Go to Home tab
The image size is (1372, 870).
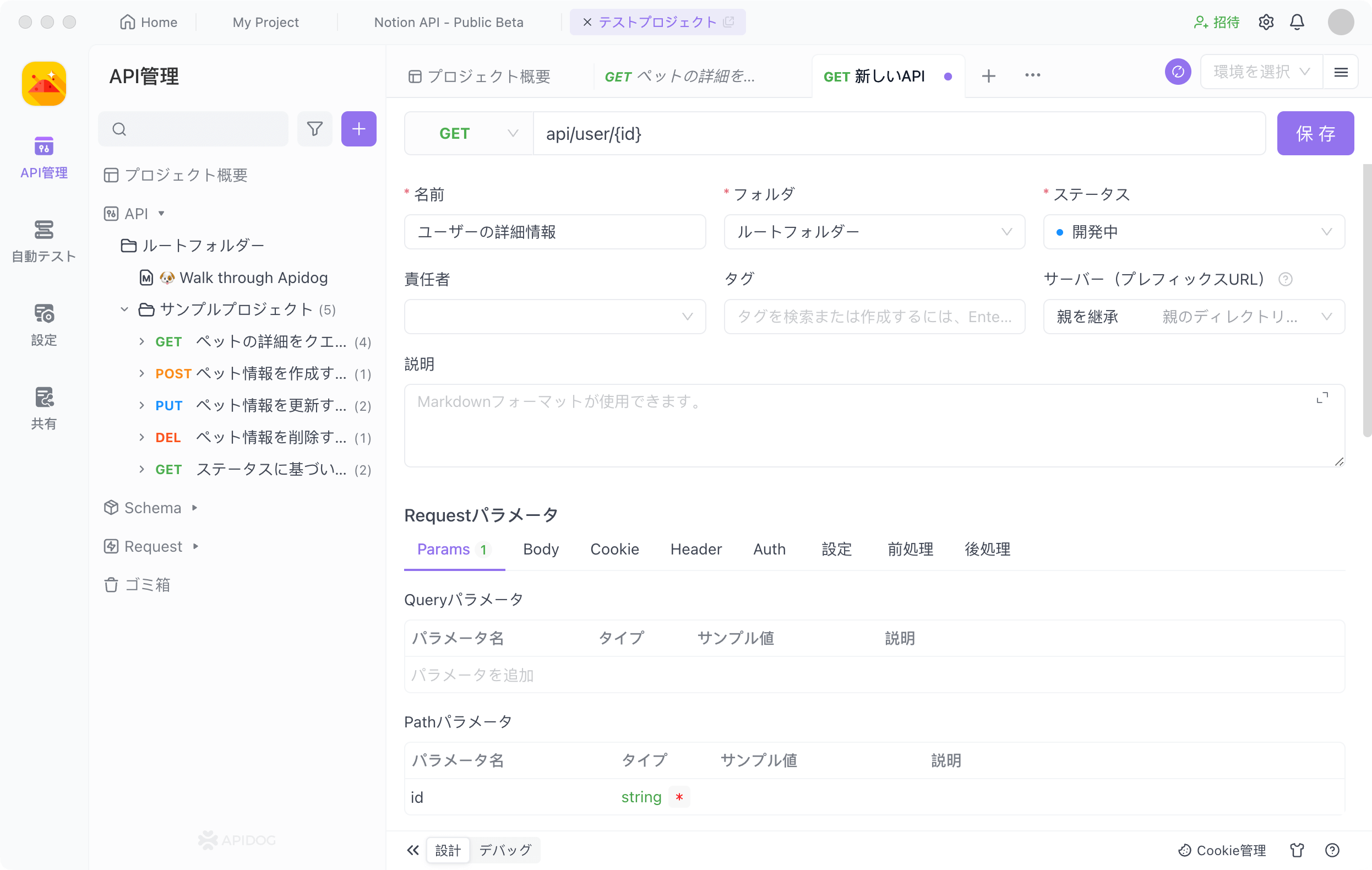tap(149, 22)
